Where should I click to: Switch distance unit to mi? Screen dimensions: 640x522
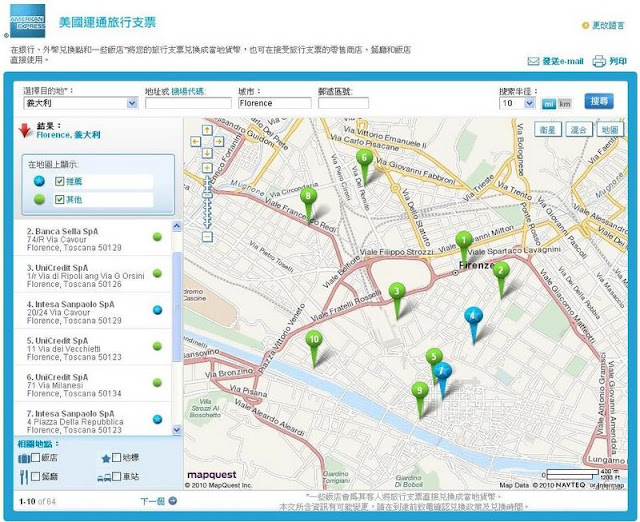[549, 104]
